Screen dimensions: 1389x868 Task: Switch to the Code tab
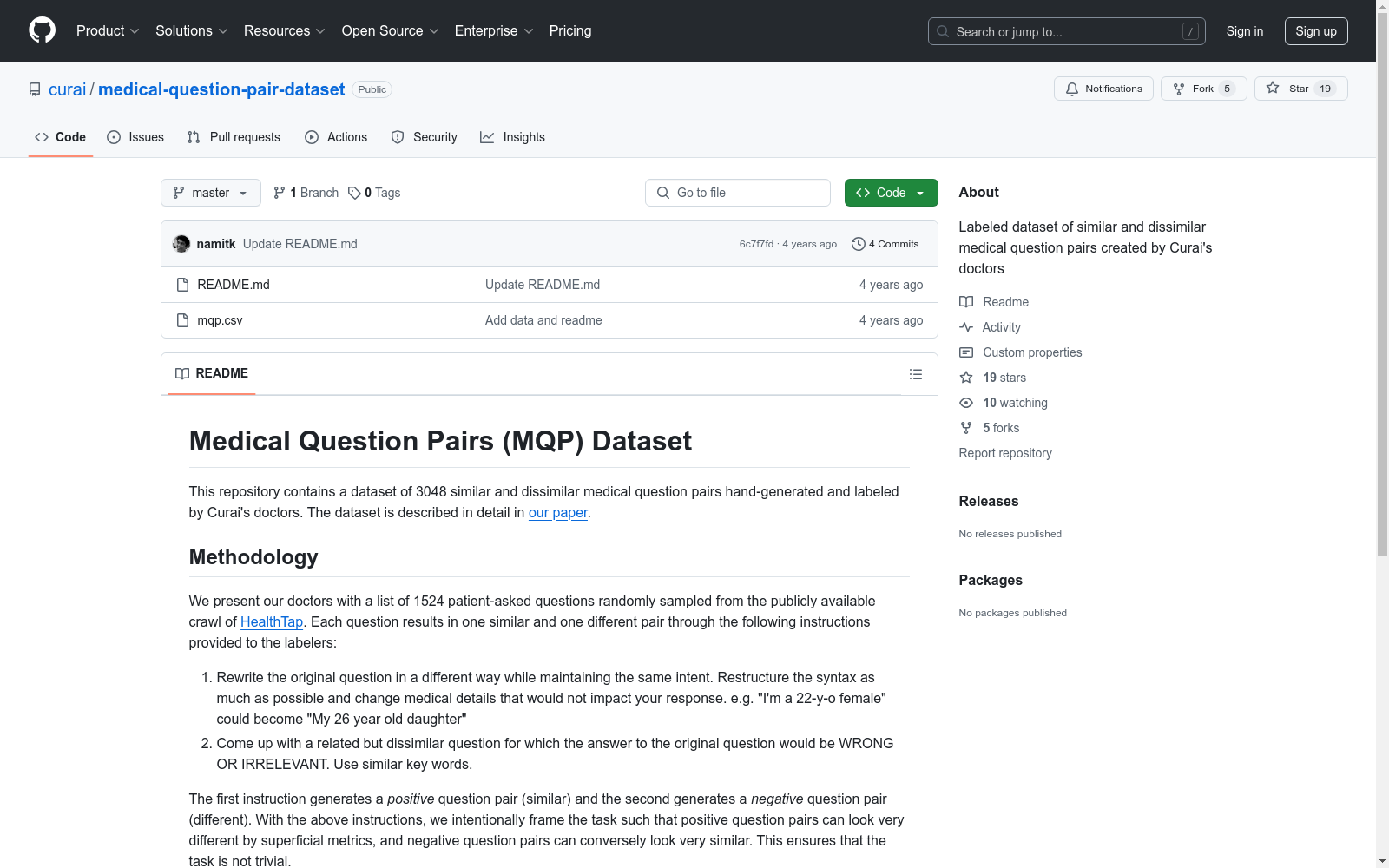coord(61,137)
